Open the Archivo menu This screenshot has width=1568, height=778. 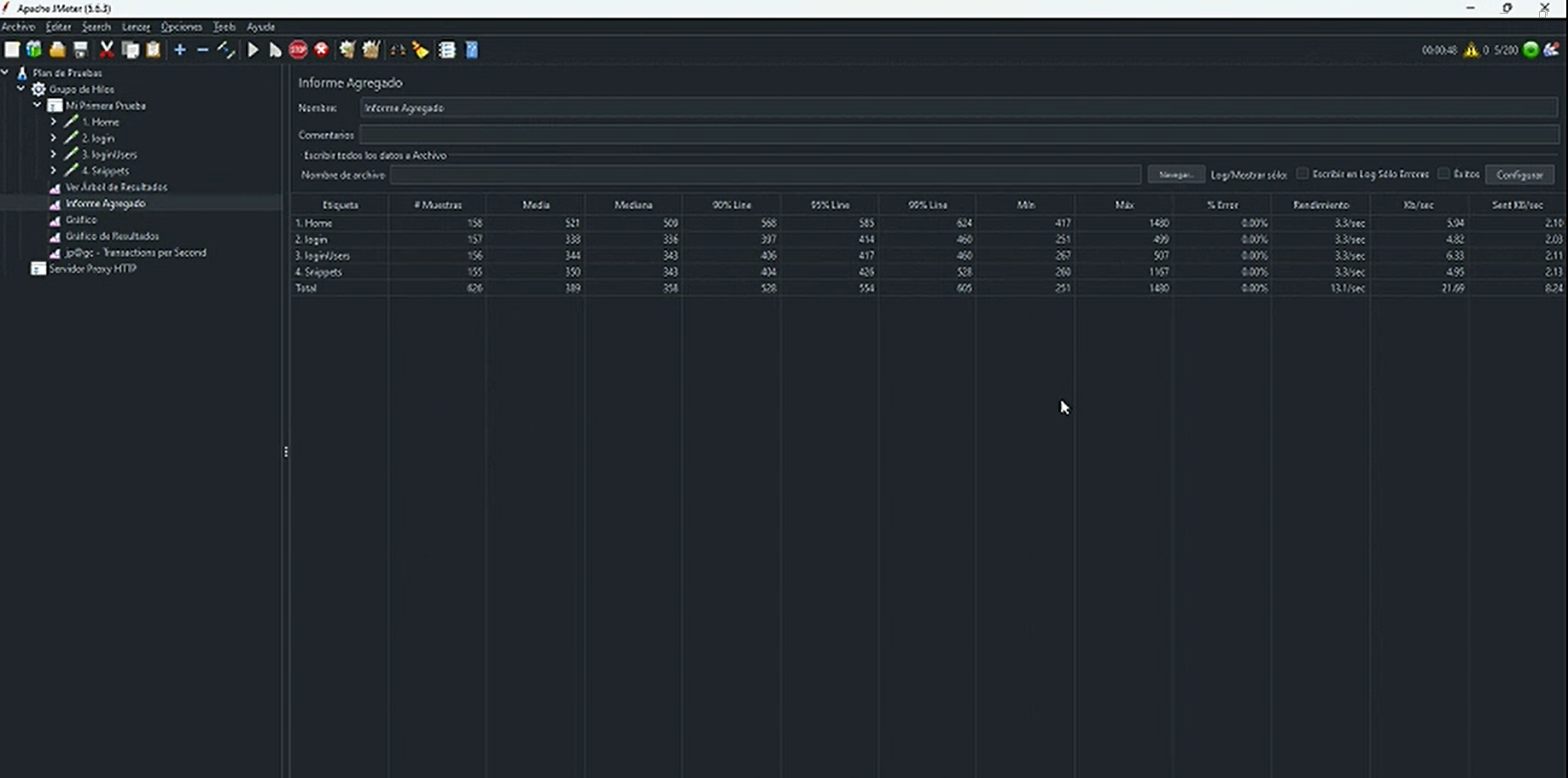[18, 27]
